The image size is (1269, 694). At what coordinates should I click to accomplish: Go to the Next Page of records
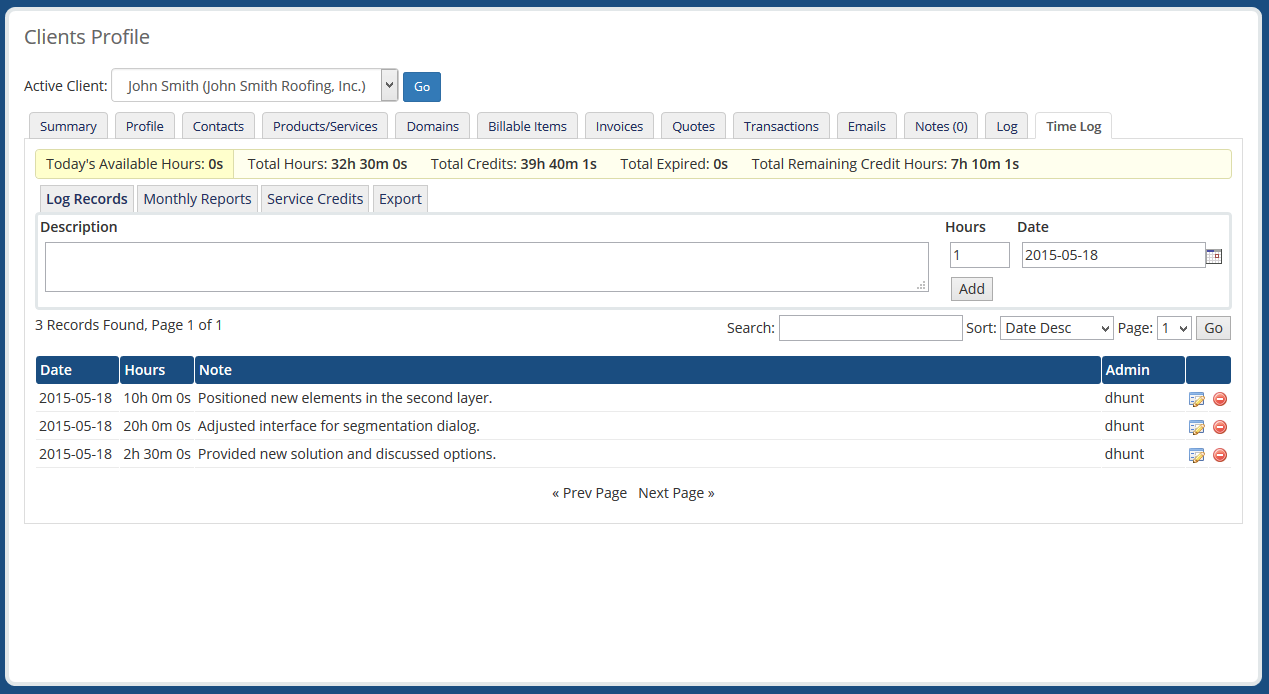tap(676, 492)
